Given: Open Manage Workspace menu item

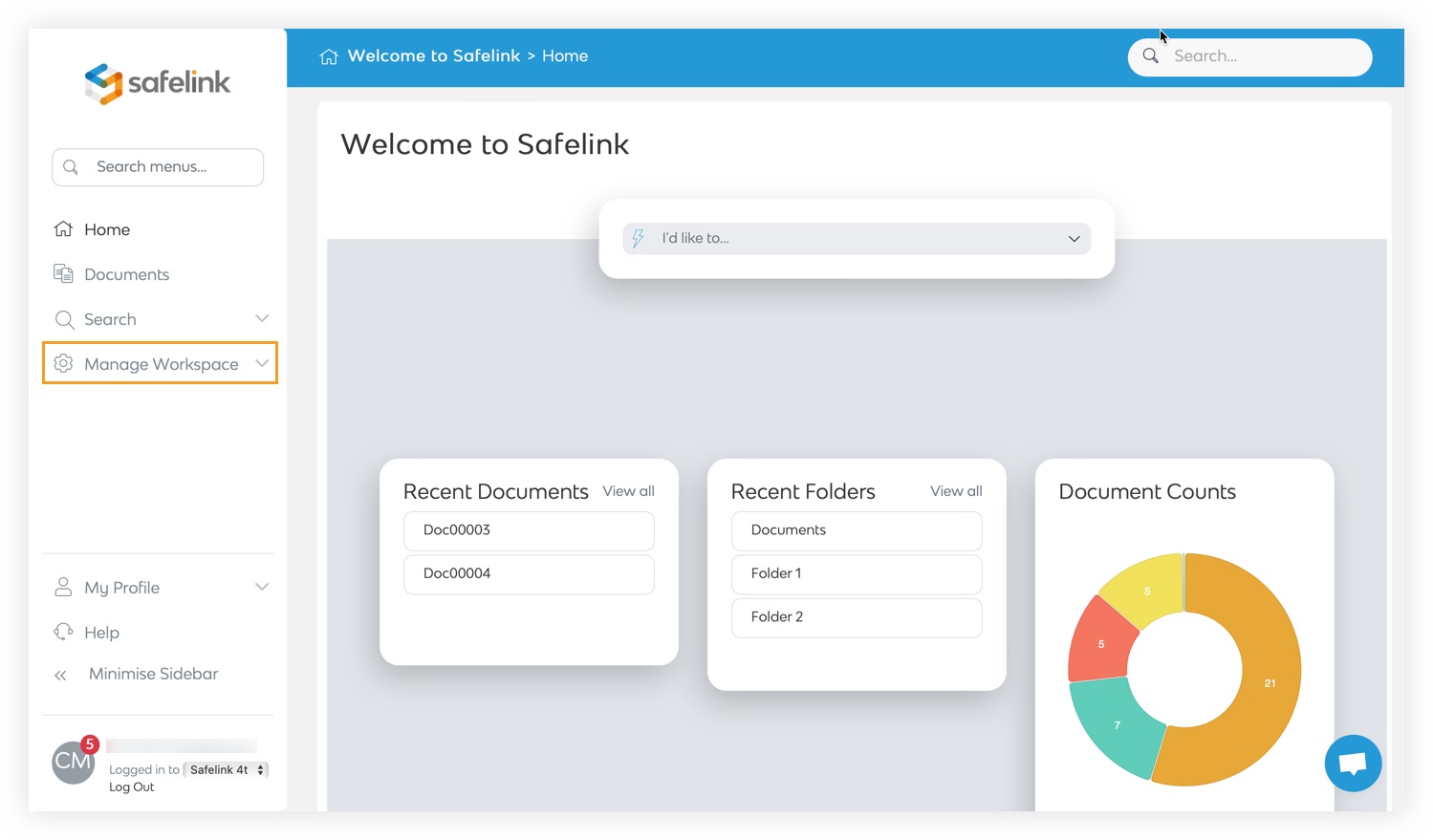Looking at the screenshot, I should pyautogui.click(x=160, y=363).
